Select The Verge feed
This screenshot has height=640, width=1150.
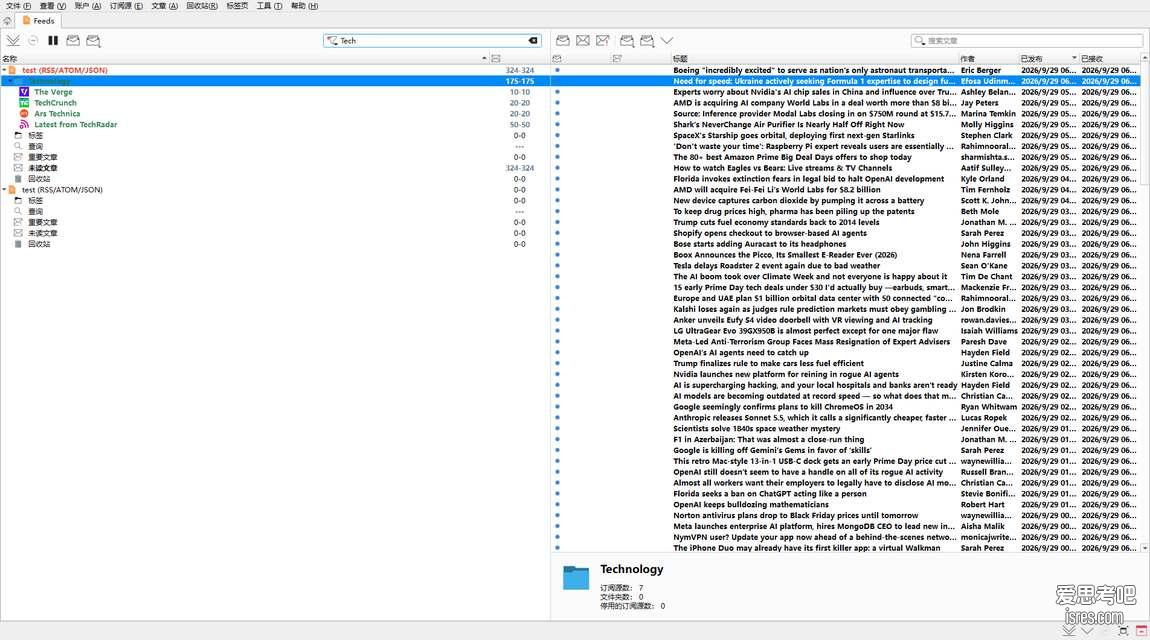click(x=53, y=92)
